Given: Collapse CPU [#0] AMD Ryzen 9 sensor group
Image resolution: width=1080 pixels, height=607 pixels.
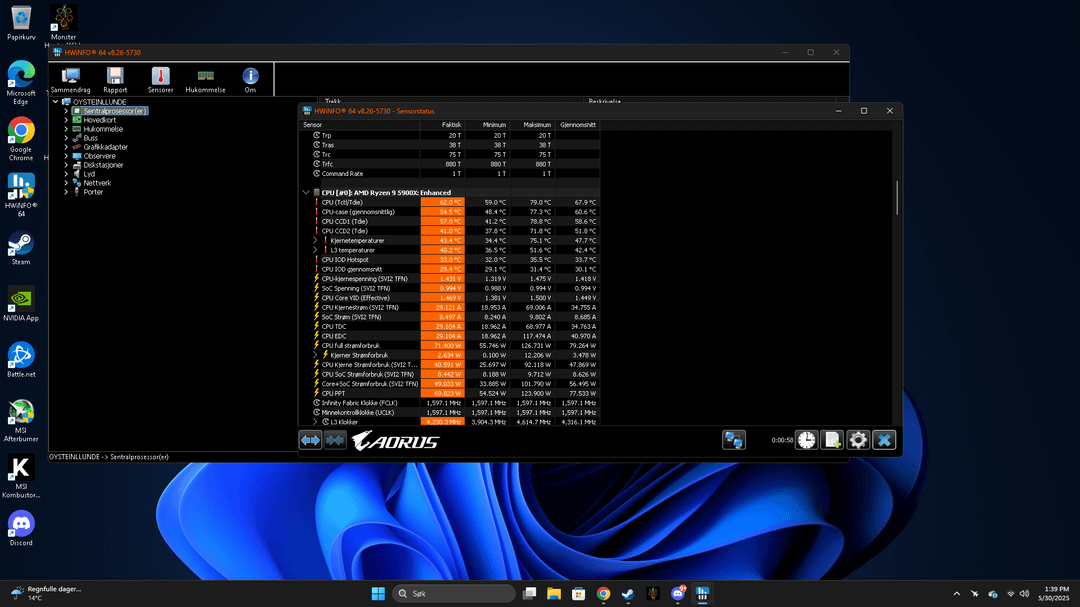Looking at the screenshot, I should [x=306, y=193].
